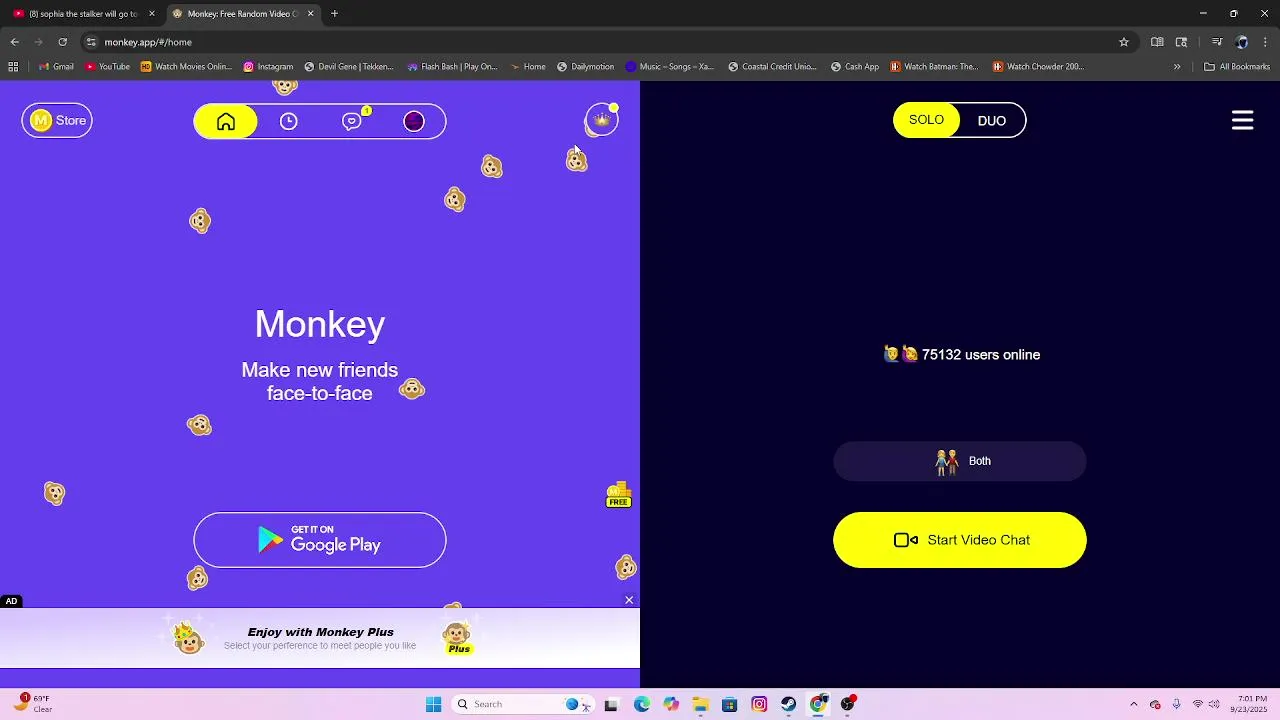
Task: Go back in browser
Action: pos(14,42)
